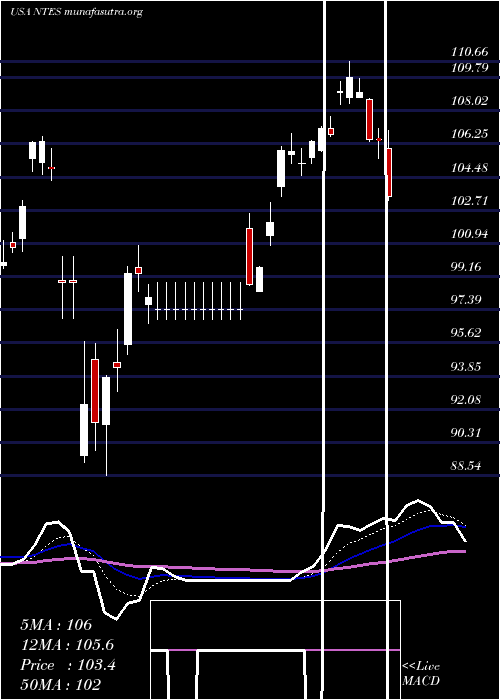
Task: Click the 106.25 price axis label
Action: [x=470, y=134]
